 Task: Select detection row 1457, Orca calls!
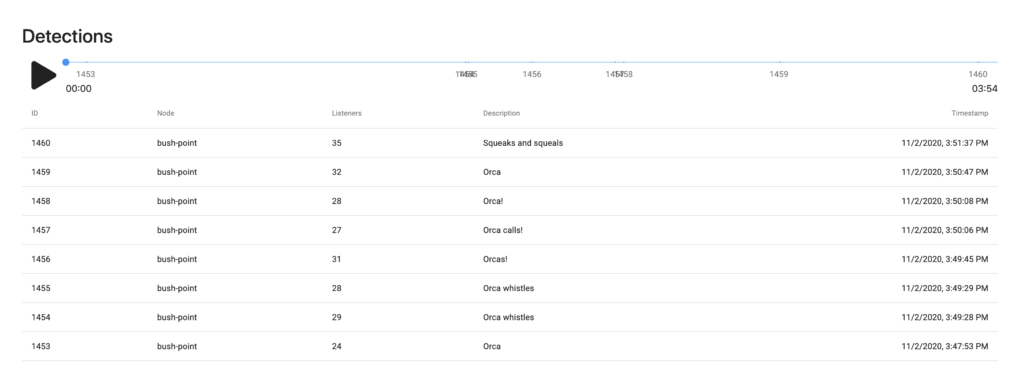(509, 230)
